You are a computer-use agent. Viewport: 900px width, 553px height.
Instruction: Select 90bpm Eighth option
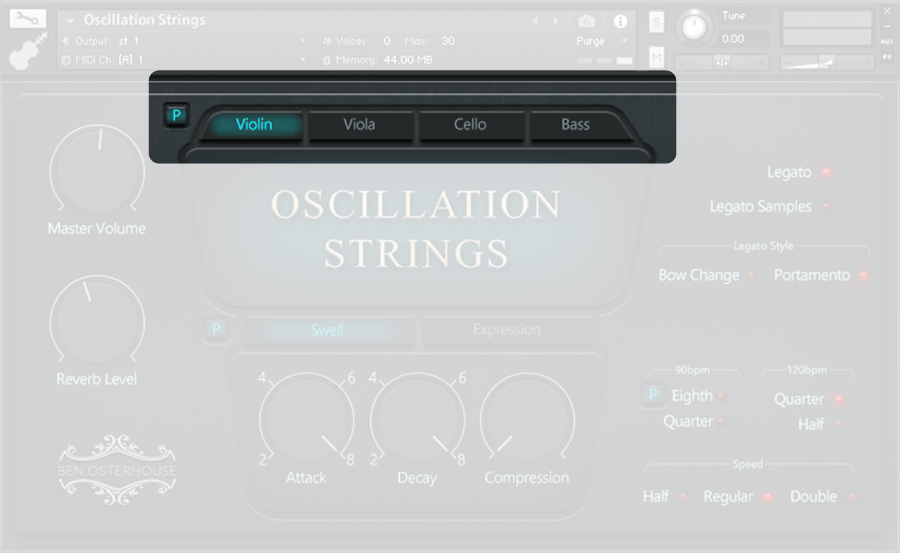(721, 396)
